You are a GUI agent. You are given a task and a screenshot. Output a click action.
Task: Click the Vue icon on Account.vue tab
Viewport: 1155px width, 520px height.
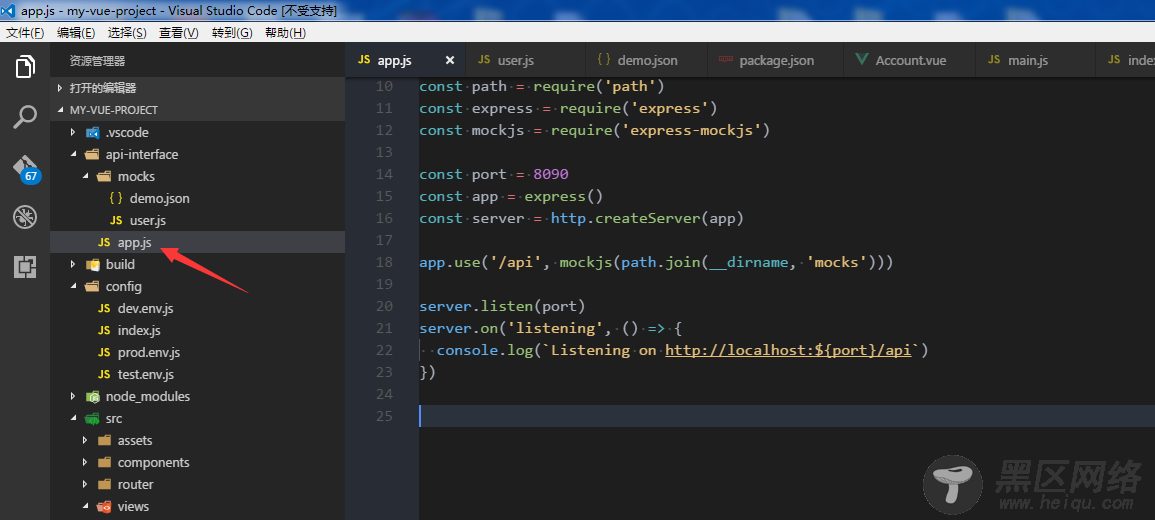click(862, 60)
